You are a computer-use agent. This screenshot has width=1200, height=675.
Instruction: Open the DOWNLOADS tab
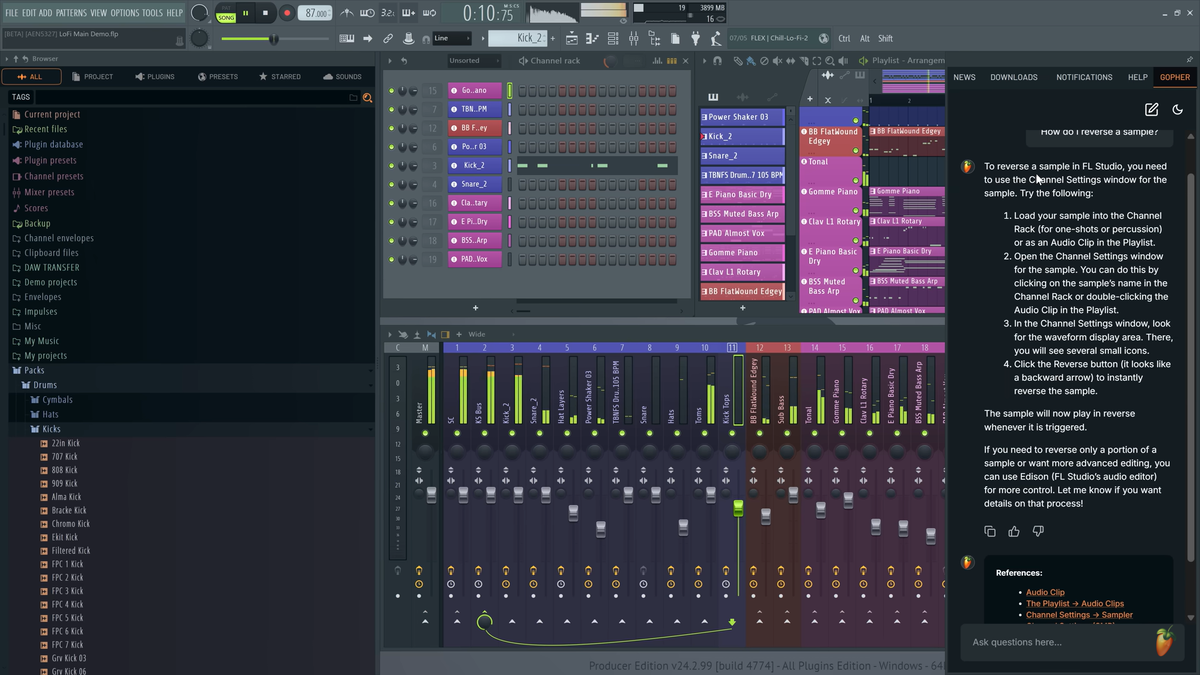click(1014, 77)
